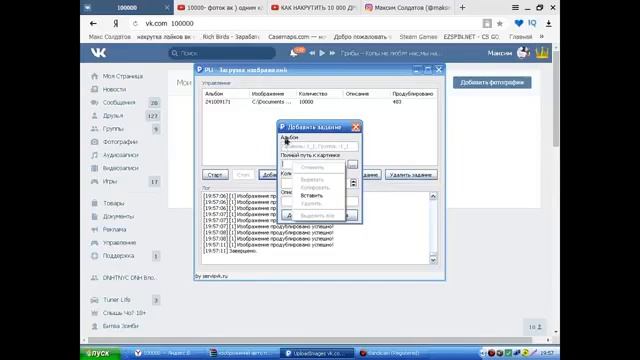The width and height of the screenshot is (640, 360).
Task: Open the VK logo home page
Action: [98, 53]
